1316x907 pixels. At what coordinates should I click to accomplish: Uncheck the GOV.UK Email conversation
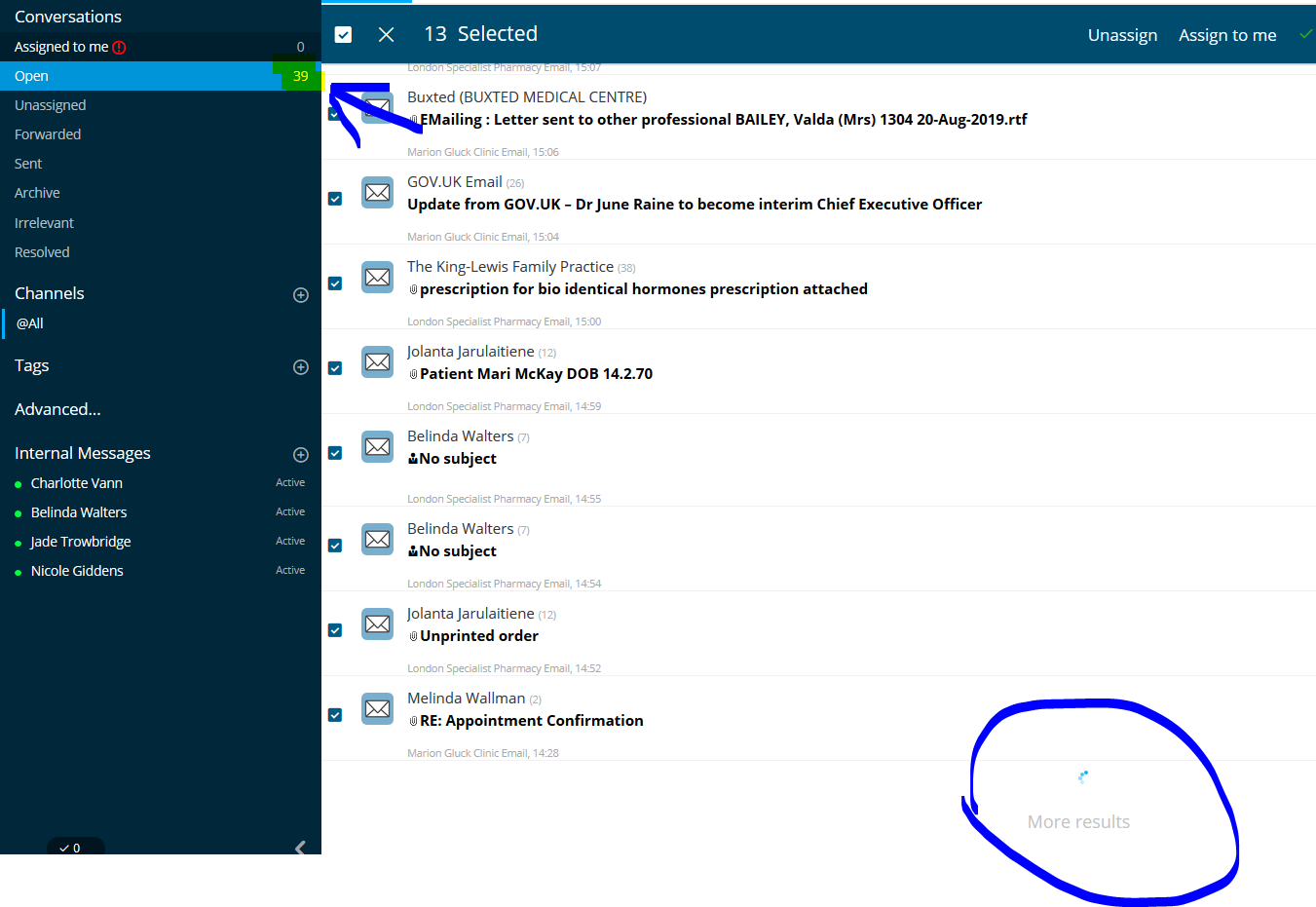(x=335, y=199)
